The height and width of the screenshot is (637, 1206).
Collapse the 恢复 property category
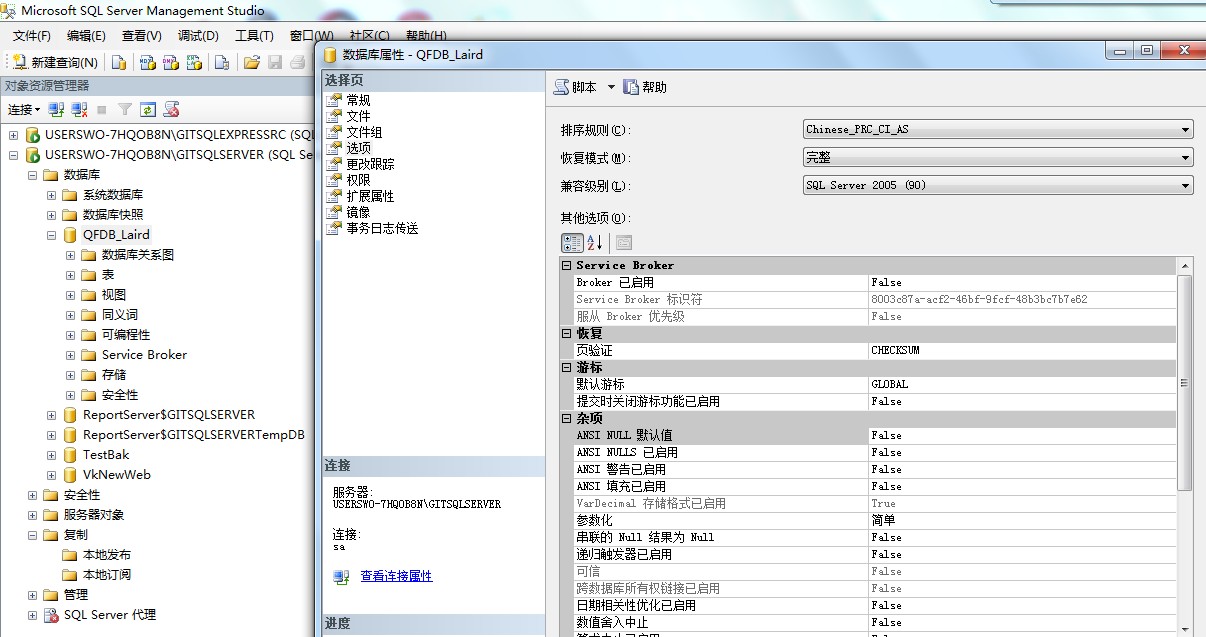[x=567, y=333]
